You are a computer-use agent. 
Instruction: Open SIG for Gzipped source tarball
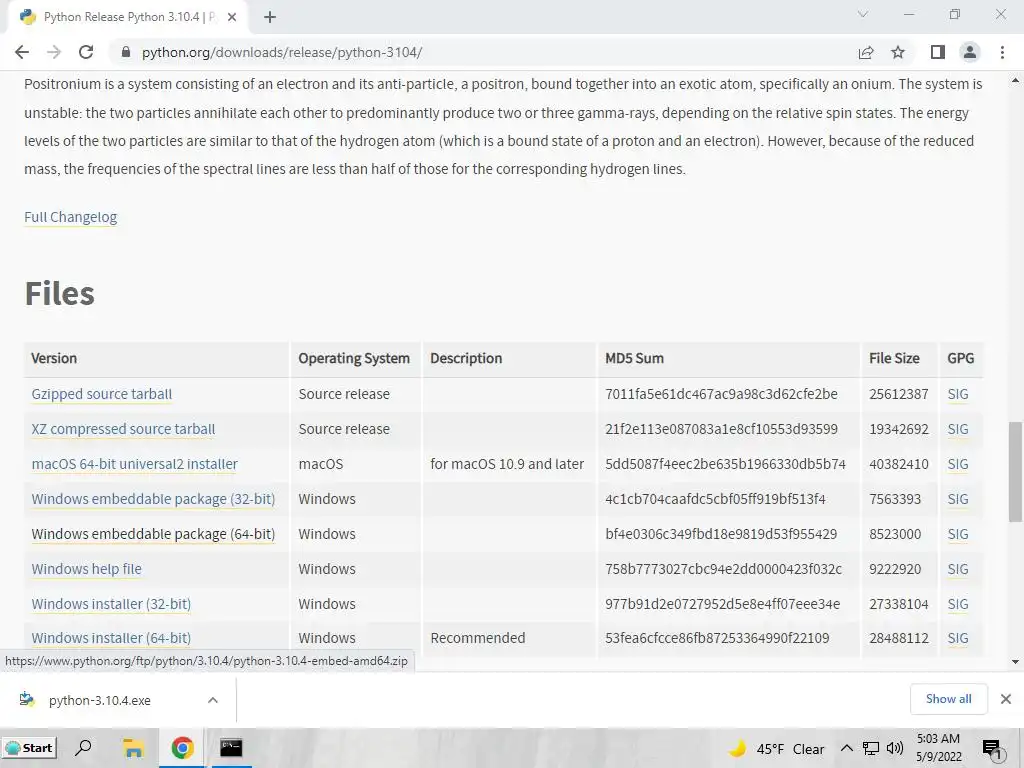click(x=958, y=394)
